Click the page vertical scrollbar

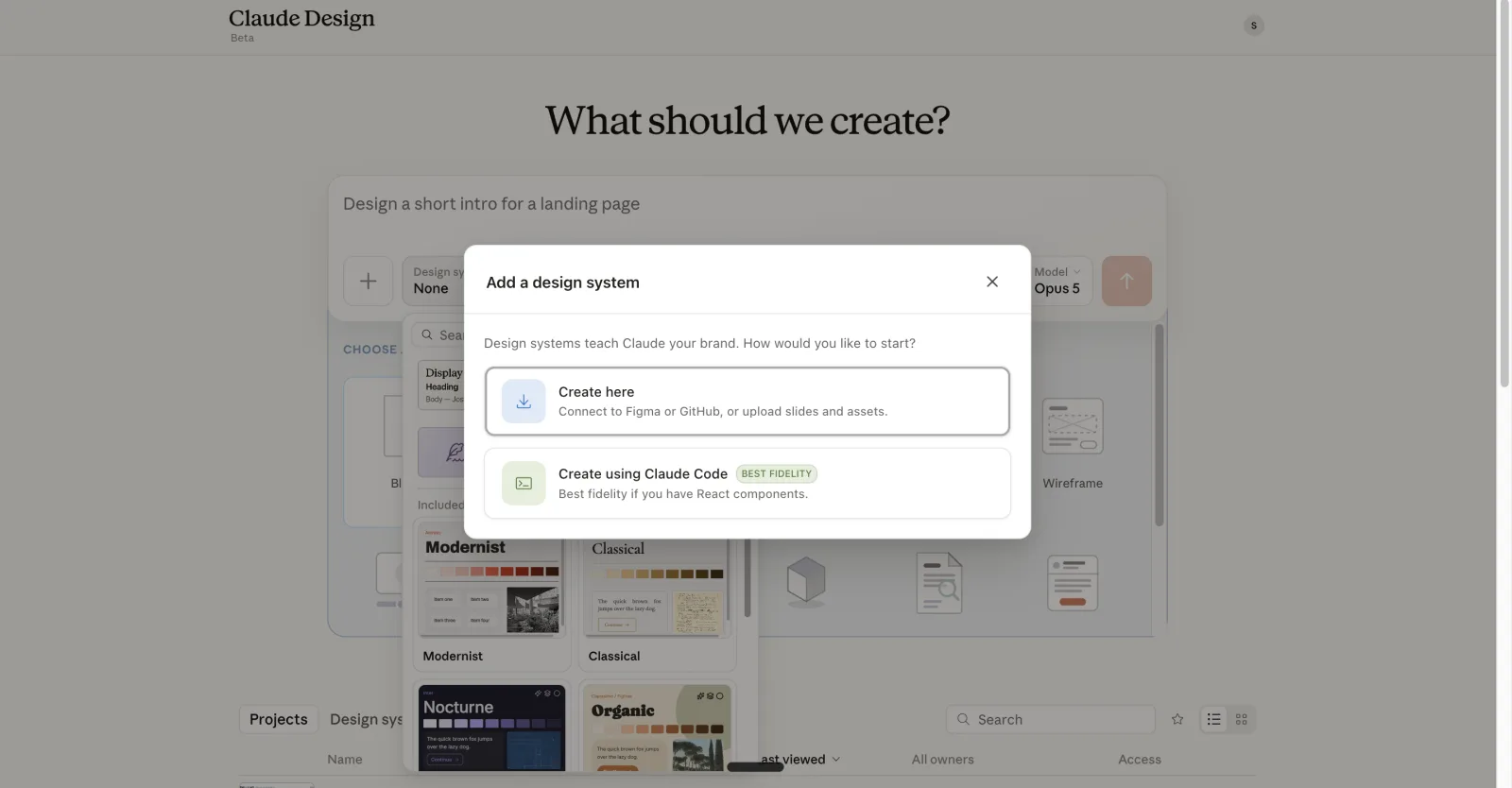[1504, 194]
